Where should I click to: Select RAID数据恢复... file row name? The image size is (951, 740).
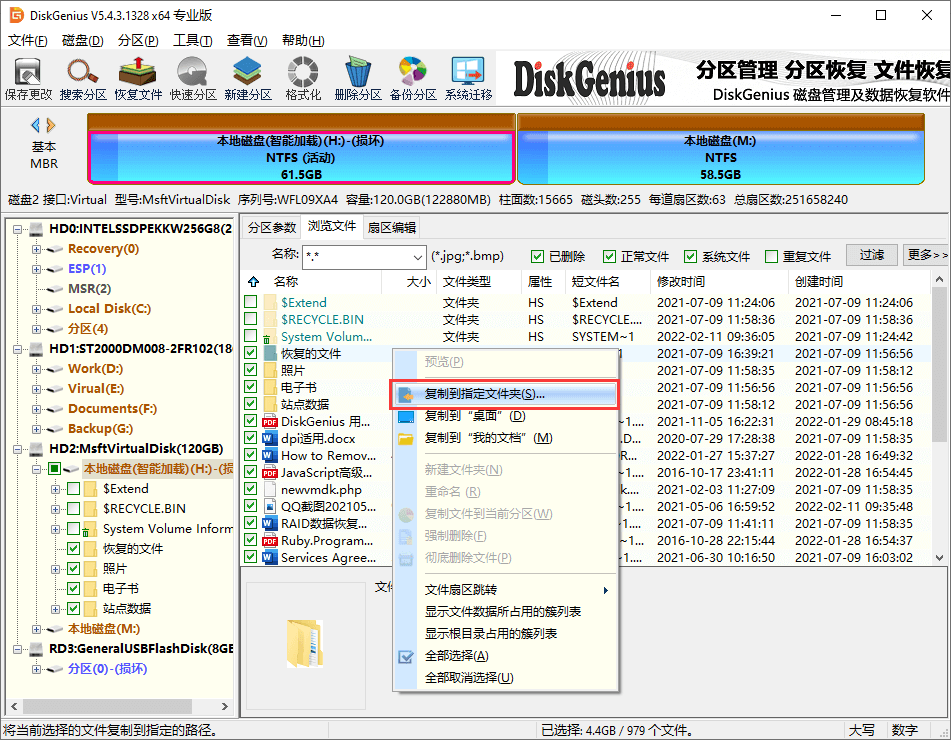click(x=324, y=523)
